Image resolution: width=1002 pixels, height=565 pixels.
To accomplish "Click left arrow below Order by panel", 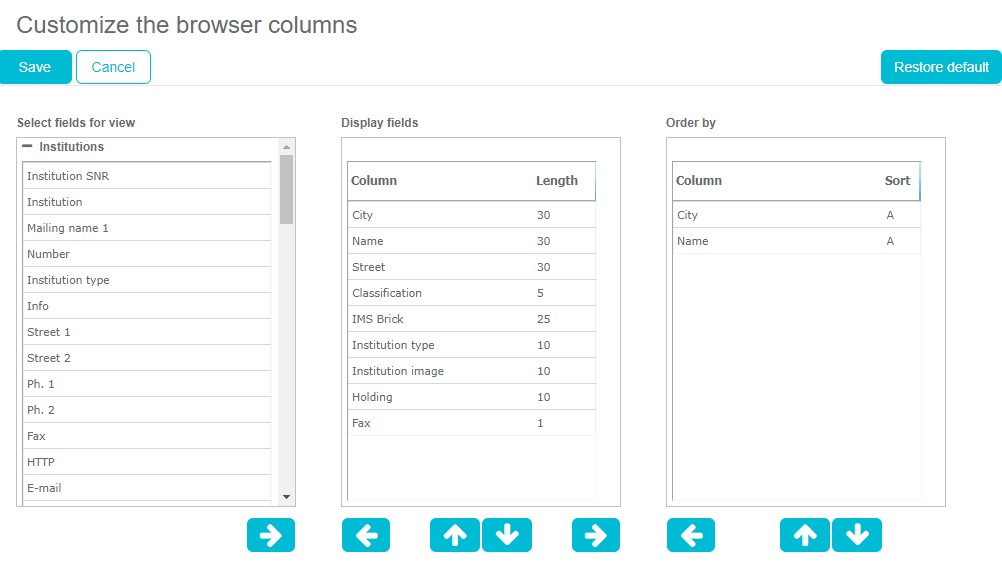I will click(x=691, y=535).
